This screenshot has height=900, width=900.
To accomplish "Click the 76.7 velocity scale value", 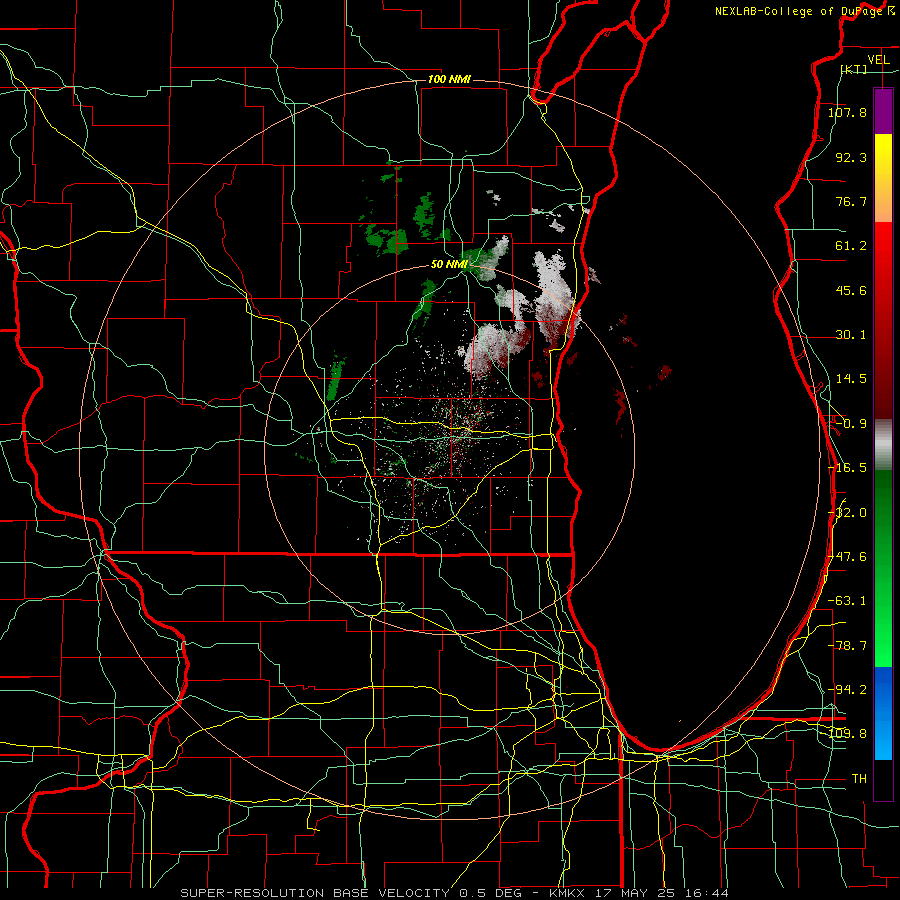I will [851, 201].
